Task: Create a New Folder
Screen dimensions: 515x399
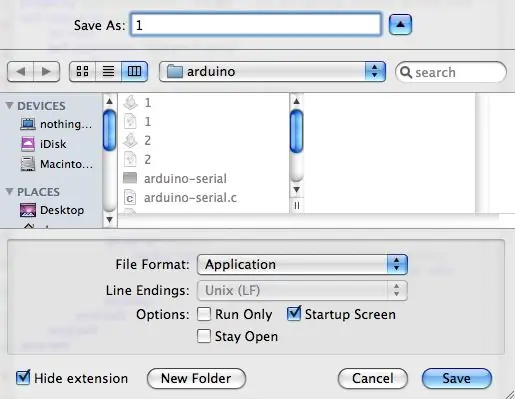Action: (x=196, y=378)
